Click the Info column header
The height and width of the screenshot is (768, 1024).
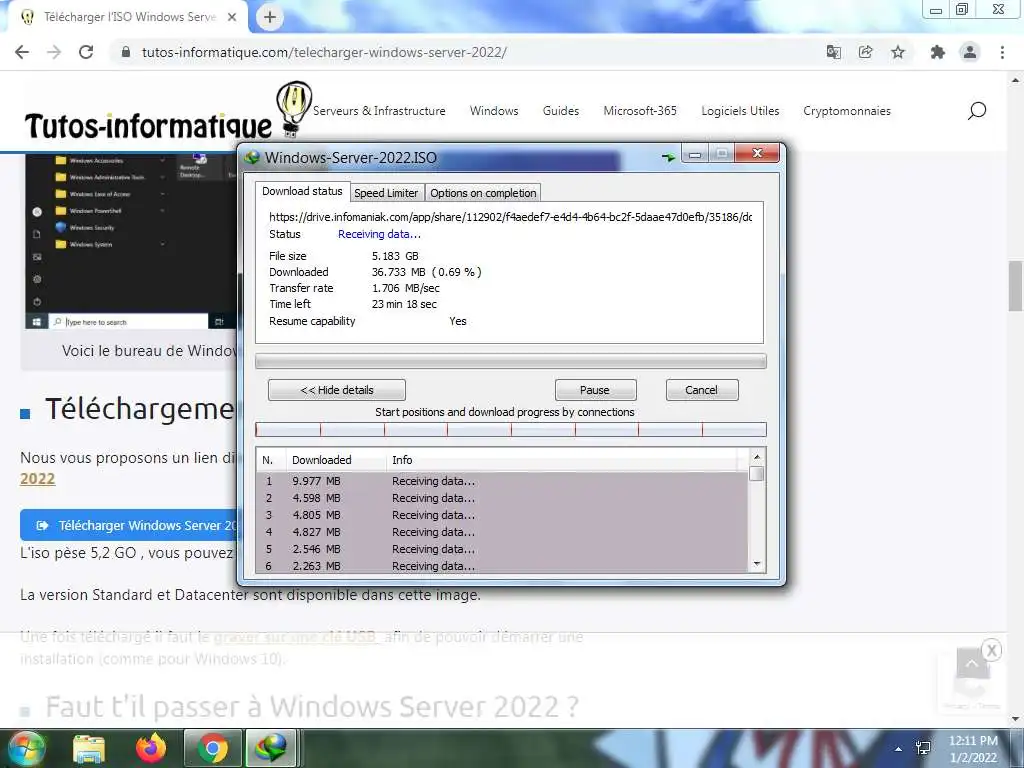point(562,460)
